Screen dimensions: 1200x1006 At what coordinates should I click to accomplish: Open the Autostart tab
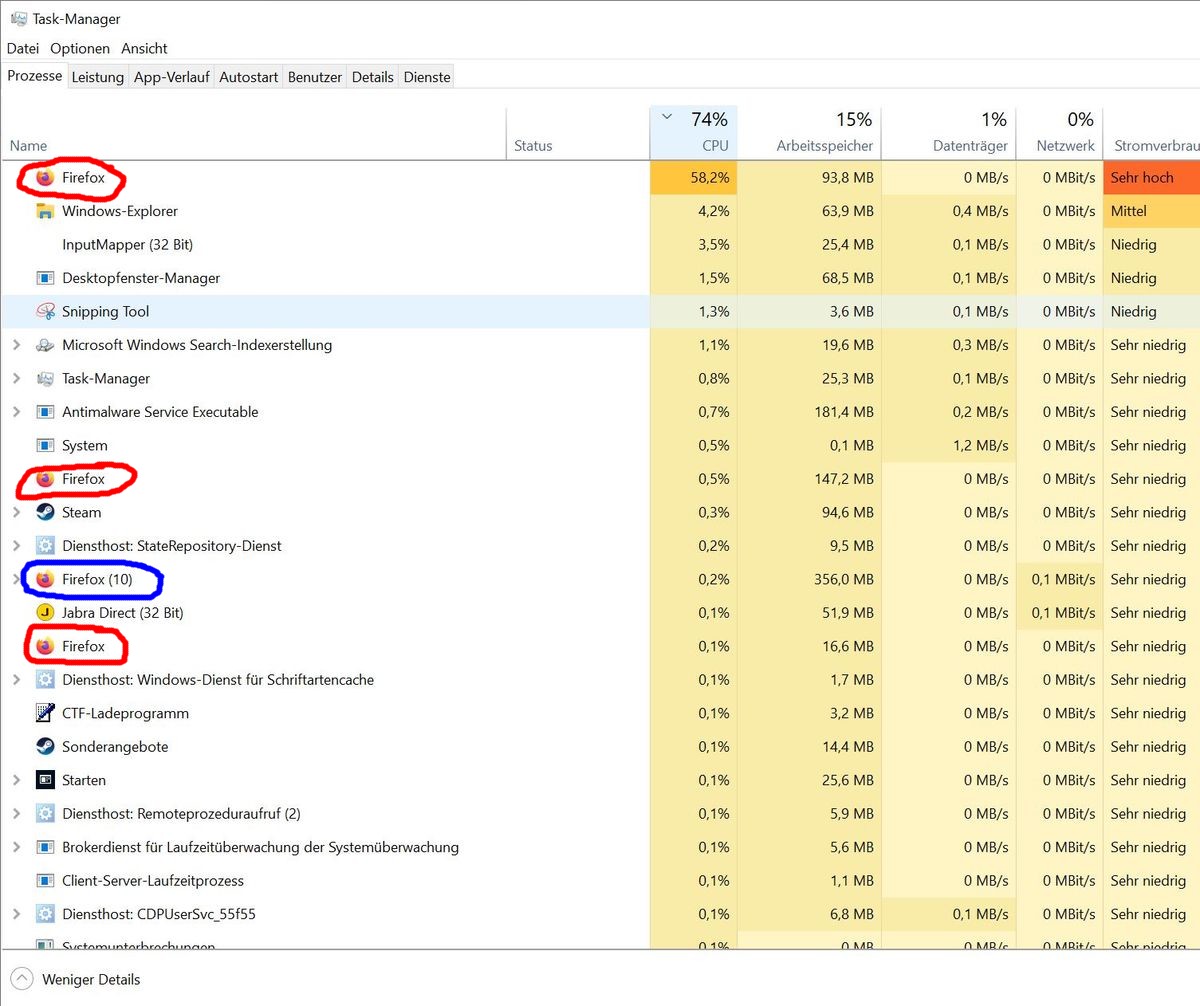pos(248,77)
